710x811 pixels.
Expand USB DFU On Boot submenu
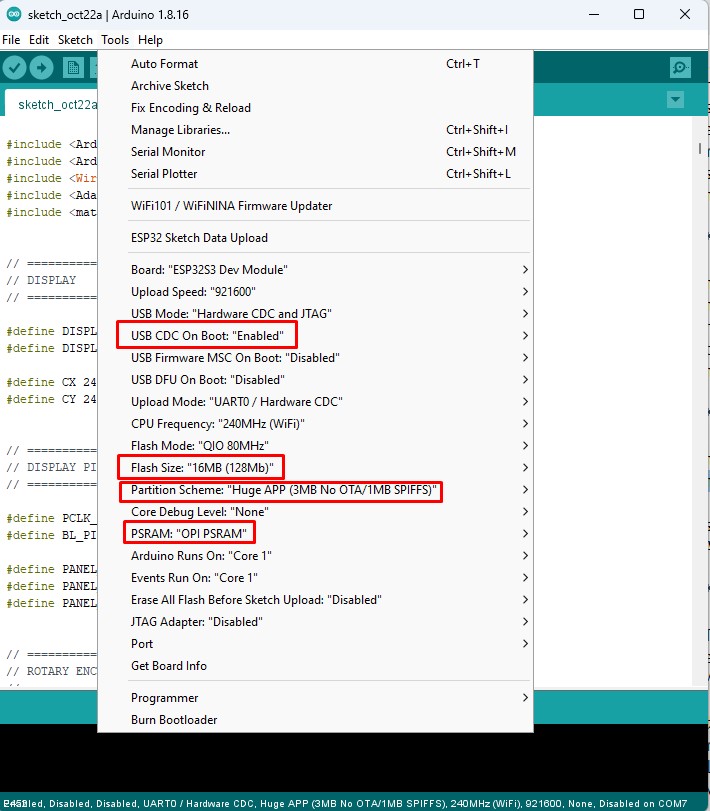point(315,380)
